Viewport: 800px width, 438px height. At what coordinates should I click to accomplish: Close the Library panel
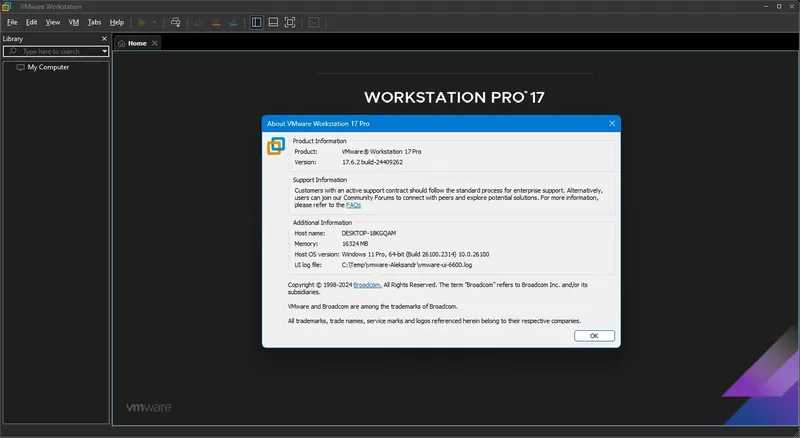point(105,39)
